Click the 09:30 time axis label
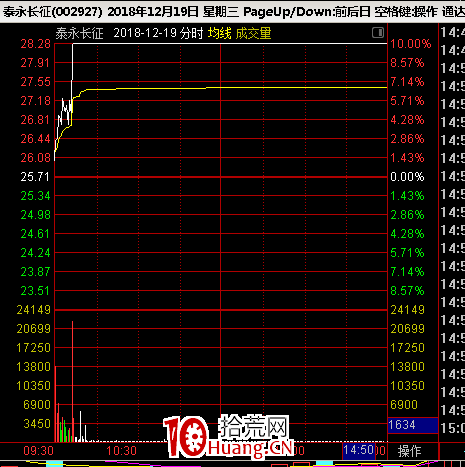 click(38, 451)
